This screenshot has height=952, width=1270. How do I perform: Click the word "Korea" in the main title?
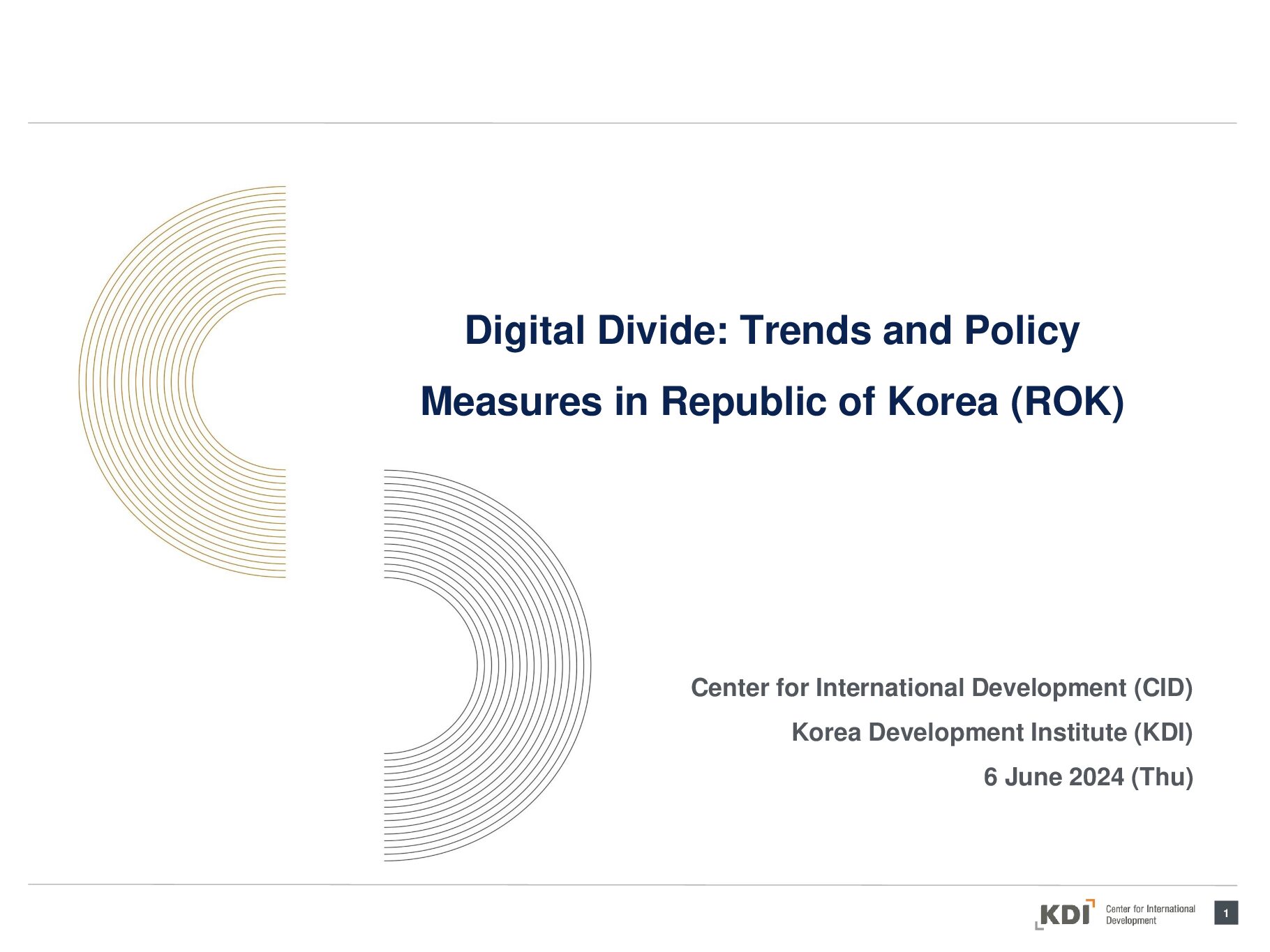[x=942, y=402]
